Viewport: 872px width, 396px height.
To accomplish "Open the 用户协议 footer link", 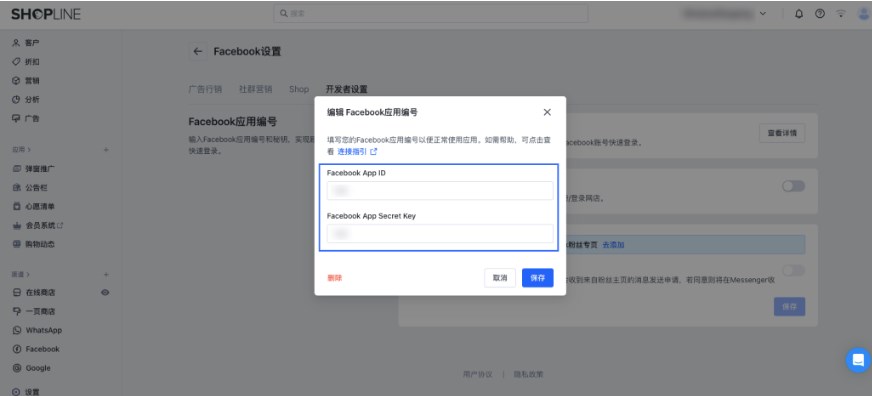I will pos(478,374).
